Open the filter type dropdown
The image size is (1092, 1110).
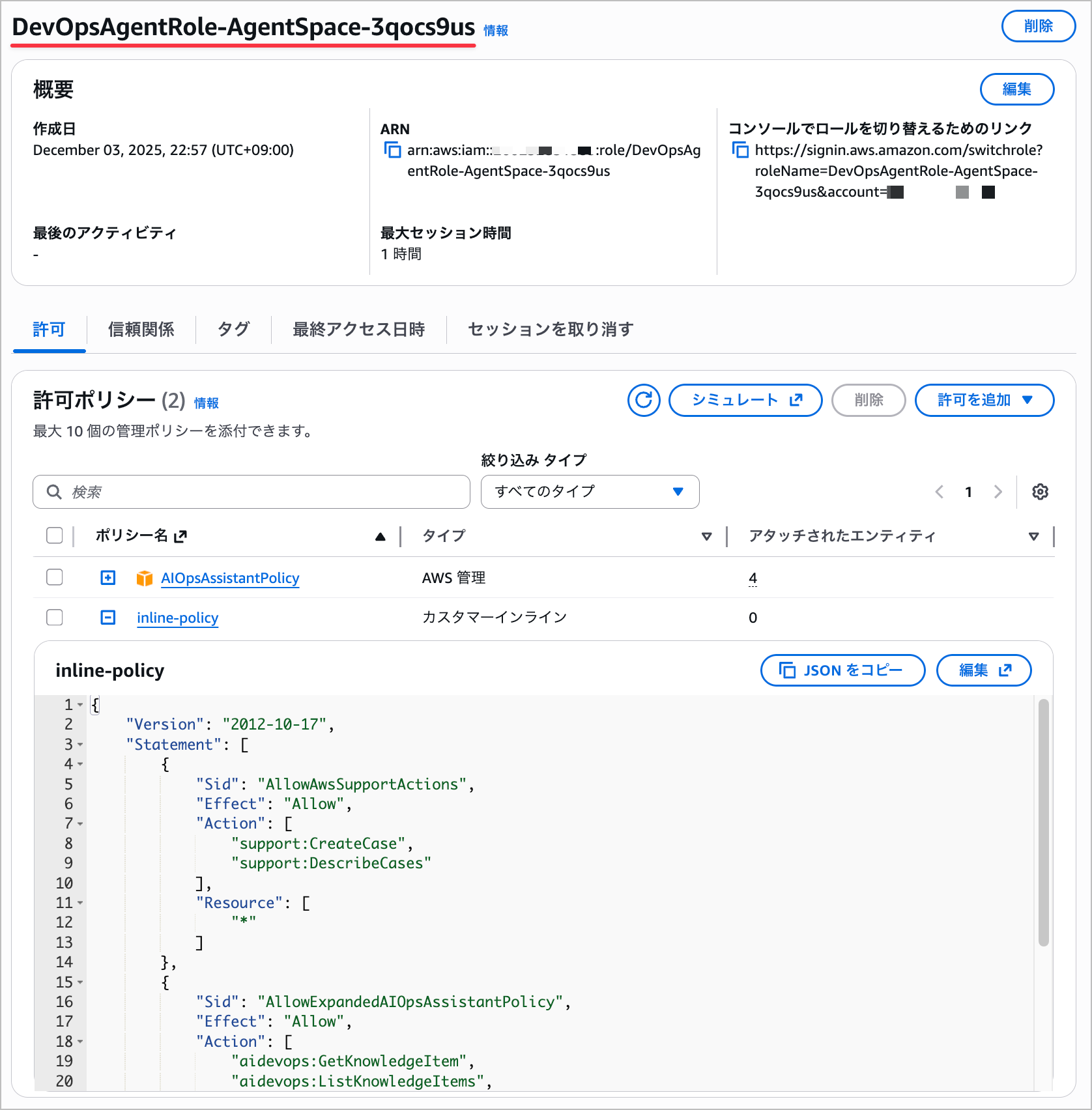590,492
